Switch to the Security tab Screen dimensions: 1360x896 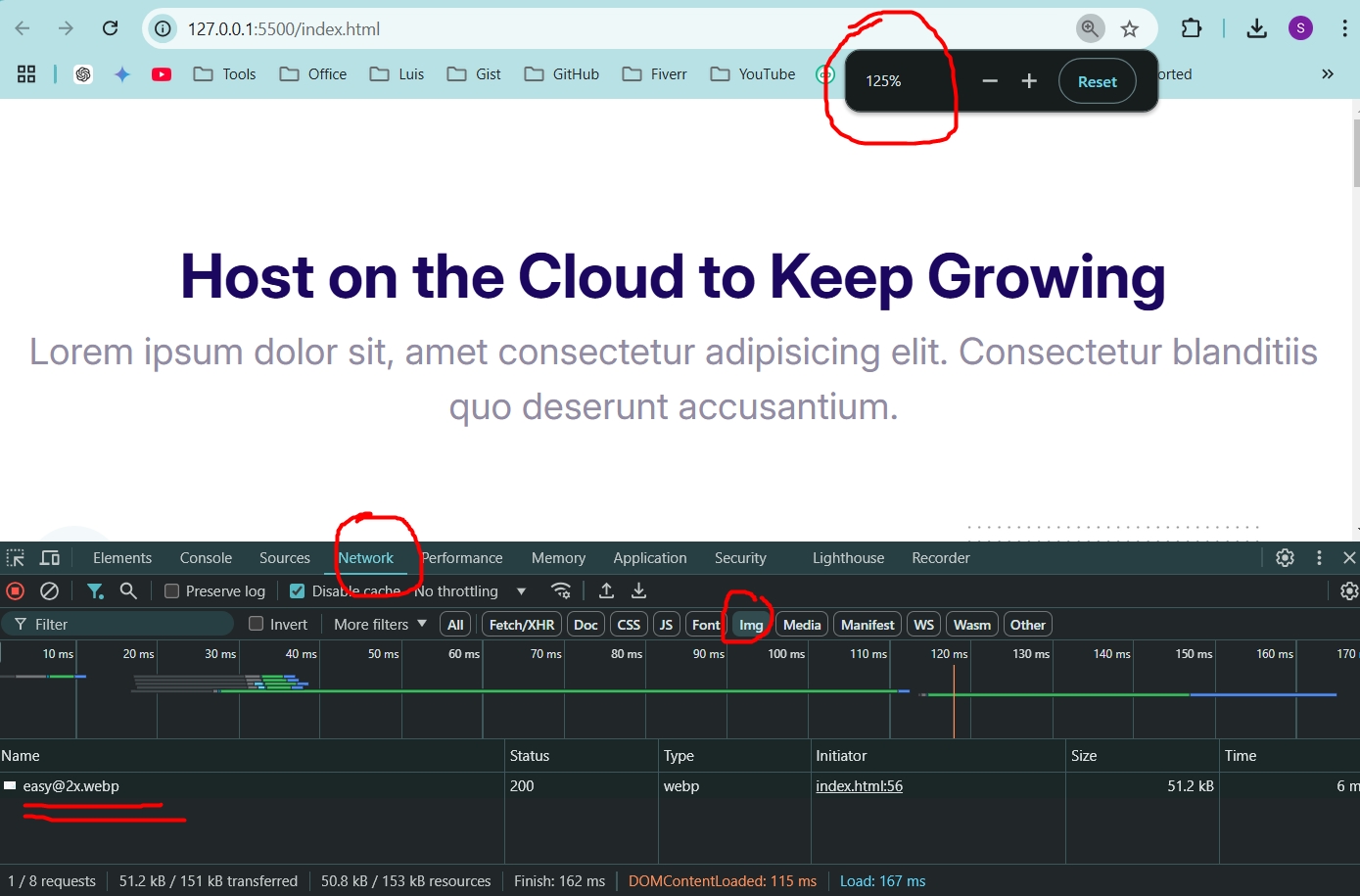[x=740, y=558]
